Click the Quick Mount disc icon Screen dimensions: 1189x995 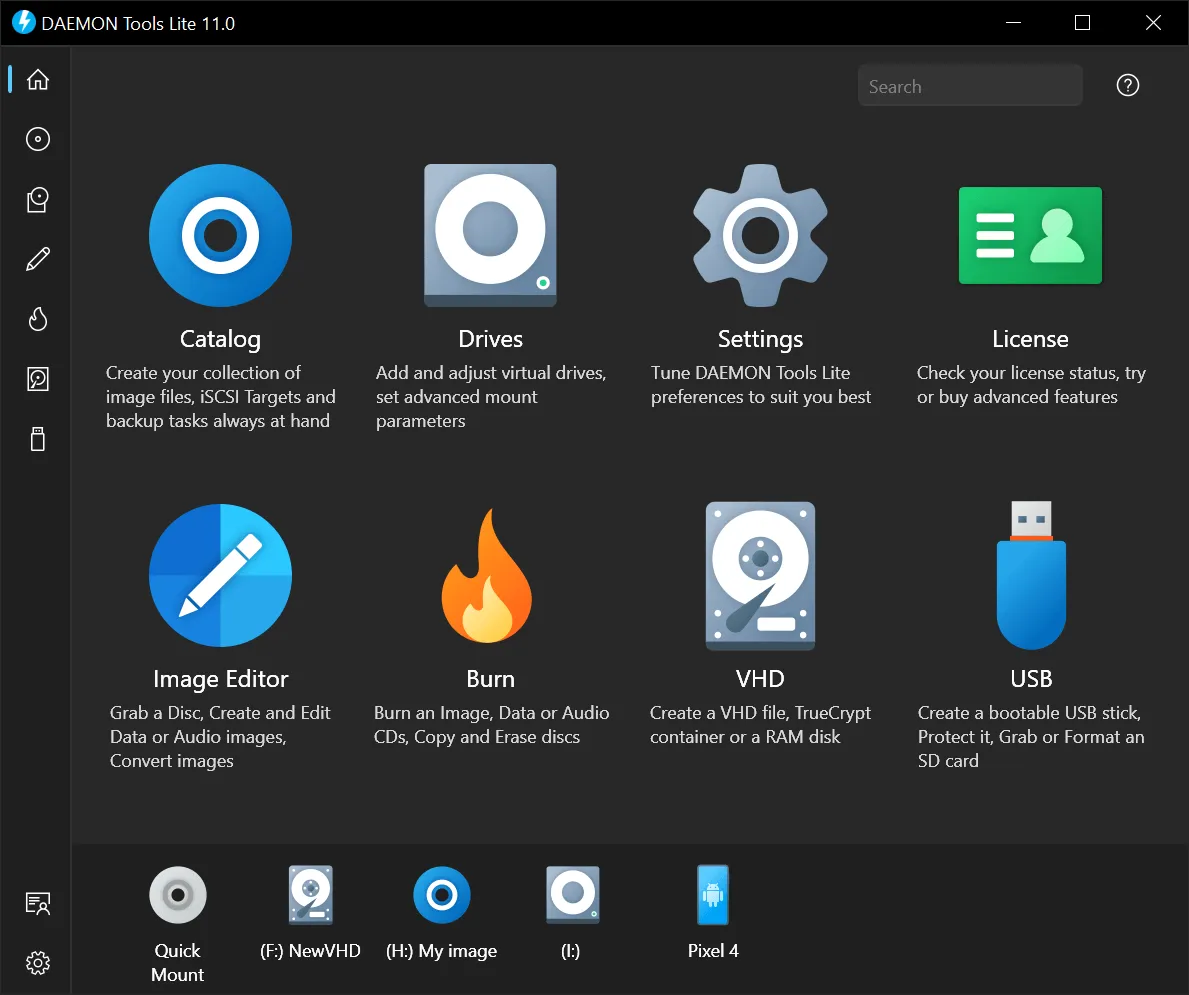[x=177, y=894]
